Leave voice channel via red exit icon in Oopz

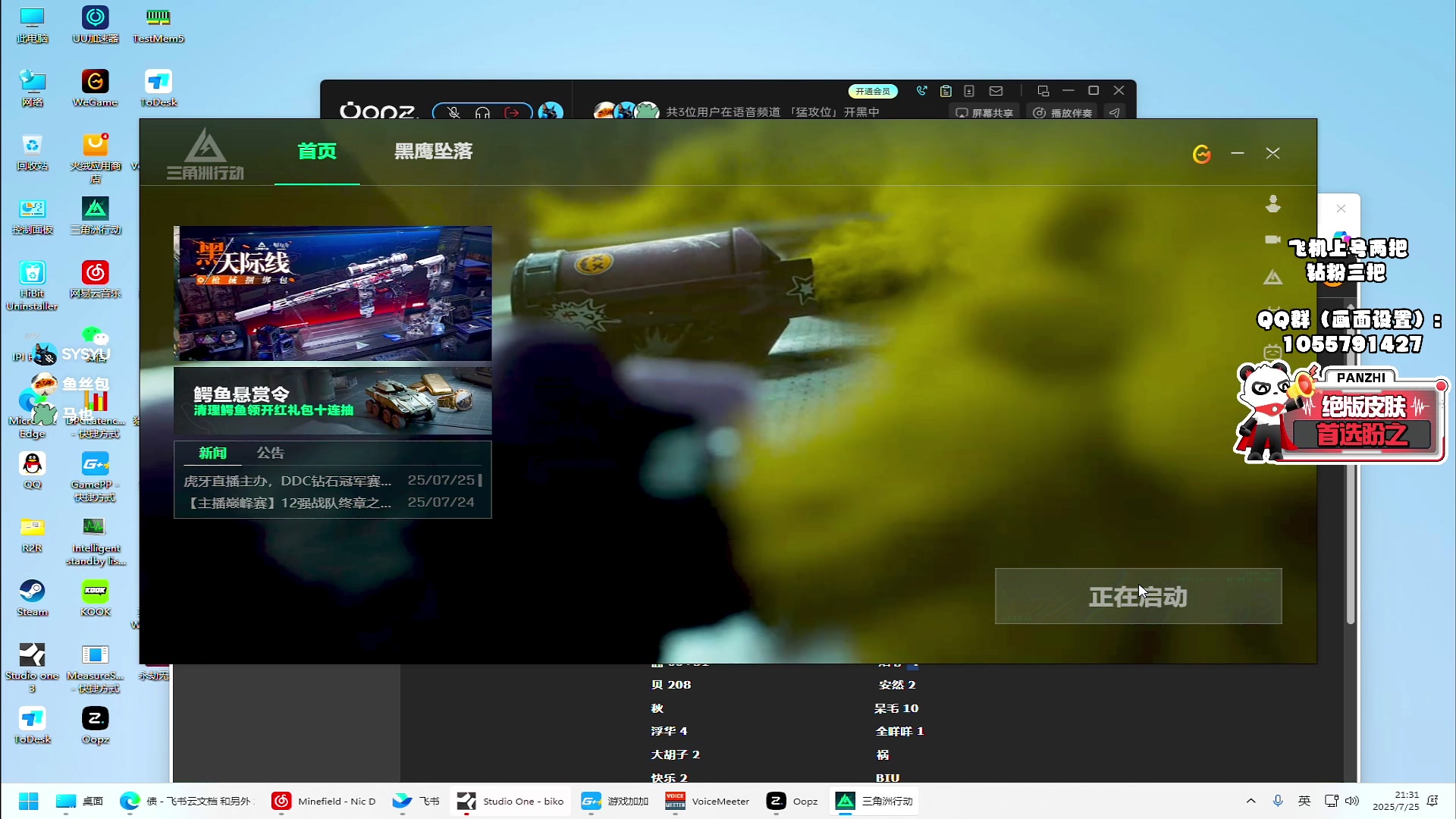coord(513,112)
